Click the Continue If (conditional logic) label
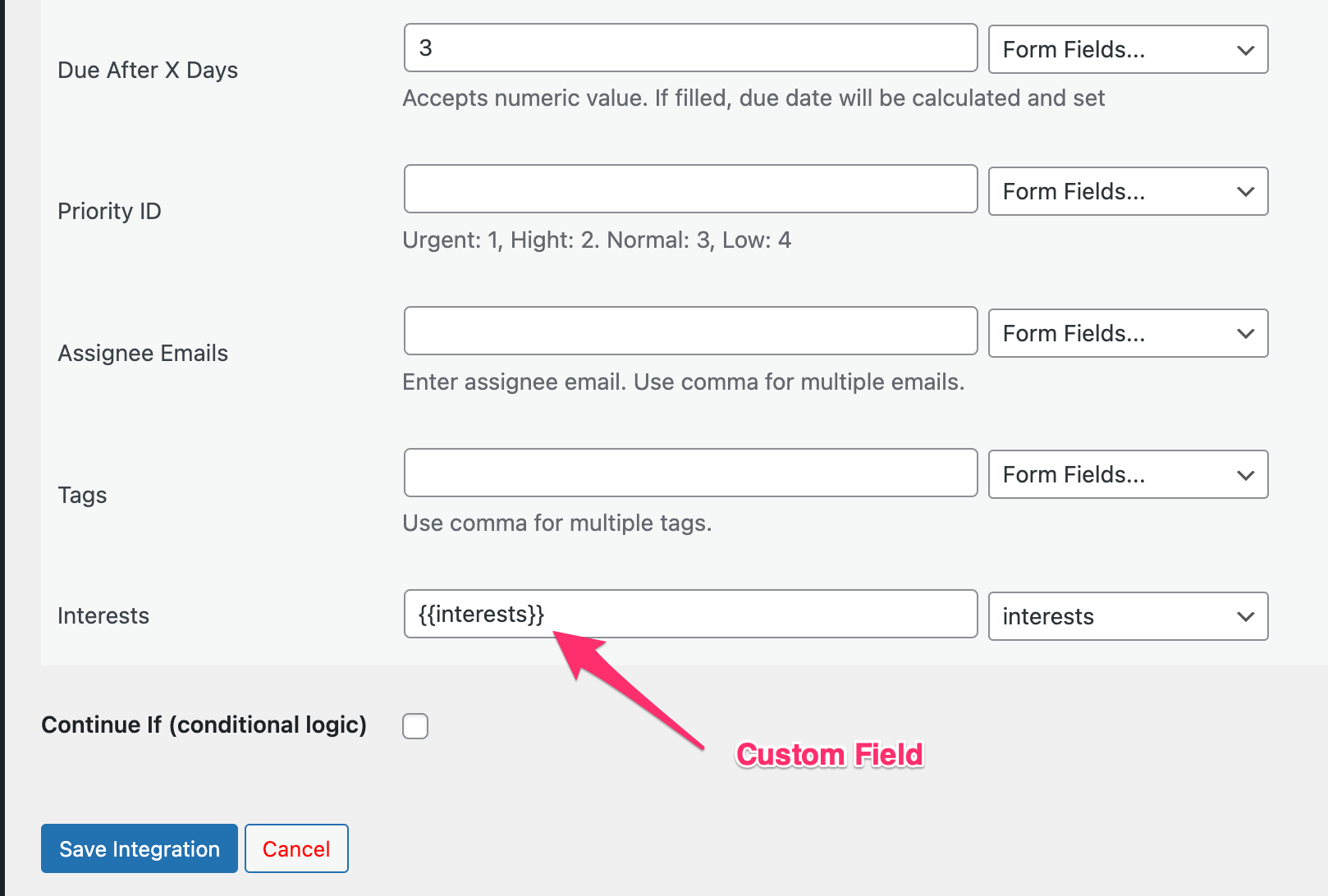 [x=203, y=725]
